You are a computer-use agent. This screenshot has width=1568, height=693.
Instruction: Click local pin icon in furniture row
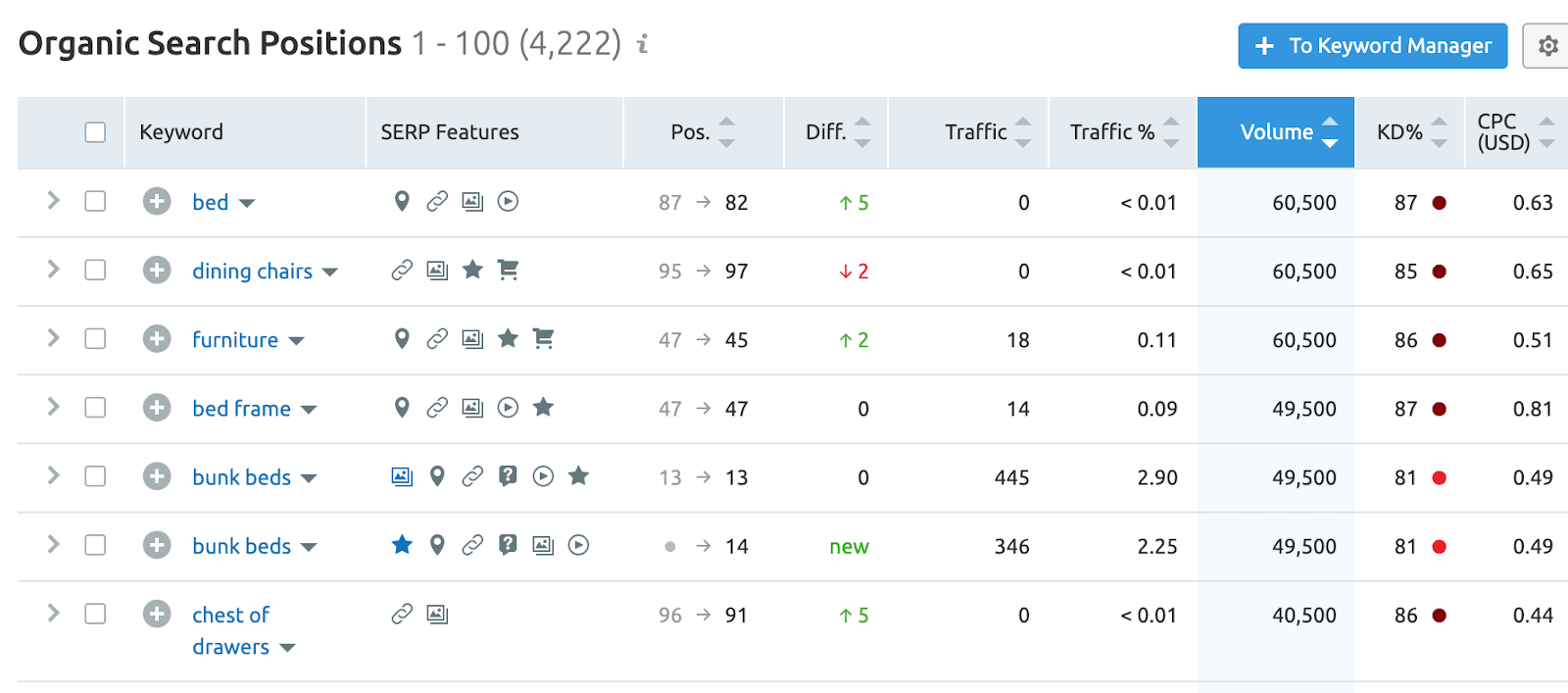pyautogui.click(x=402, y=339)
